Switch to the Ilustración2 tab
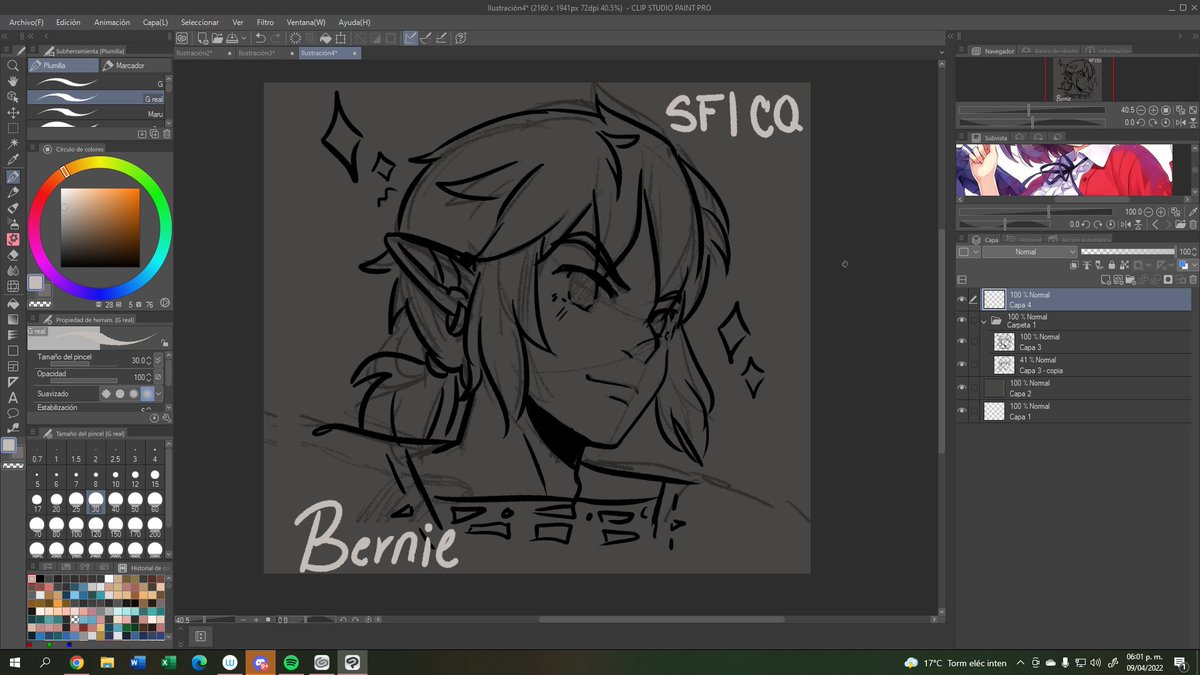This screenshot has height=675, width=1200. [205, 52]
